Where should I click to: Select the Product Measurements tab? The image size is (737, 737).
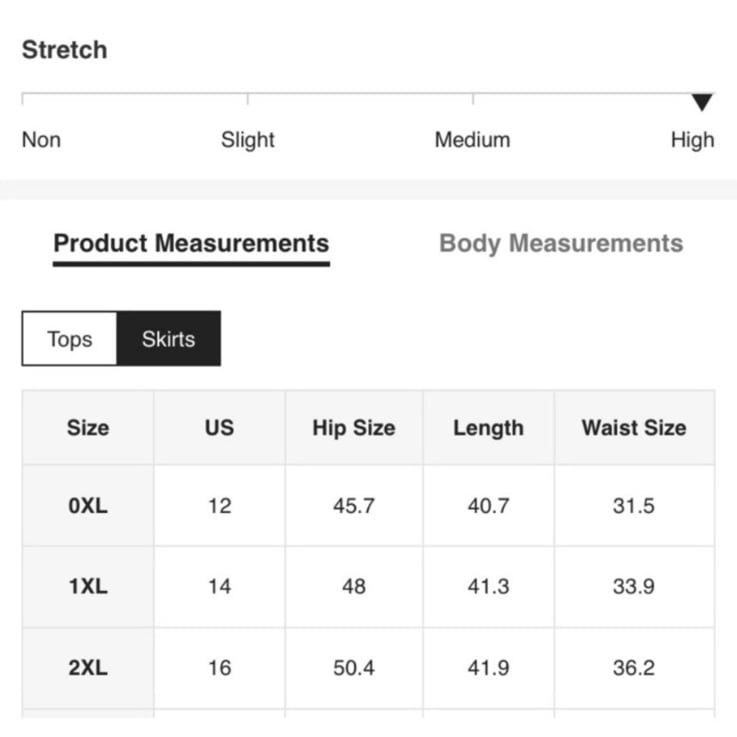[191, 243]
